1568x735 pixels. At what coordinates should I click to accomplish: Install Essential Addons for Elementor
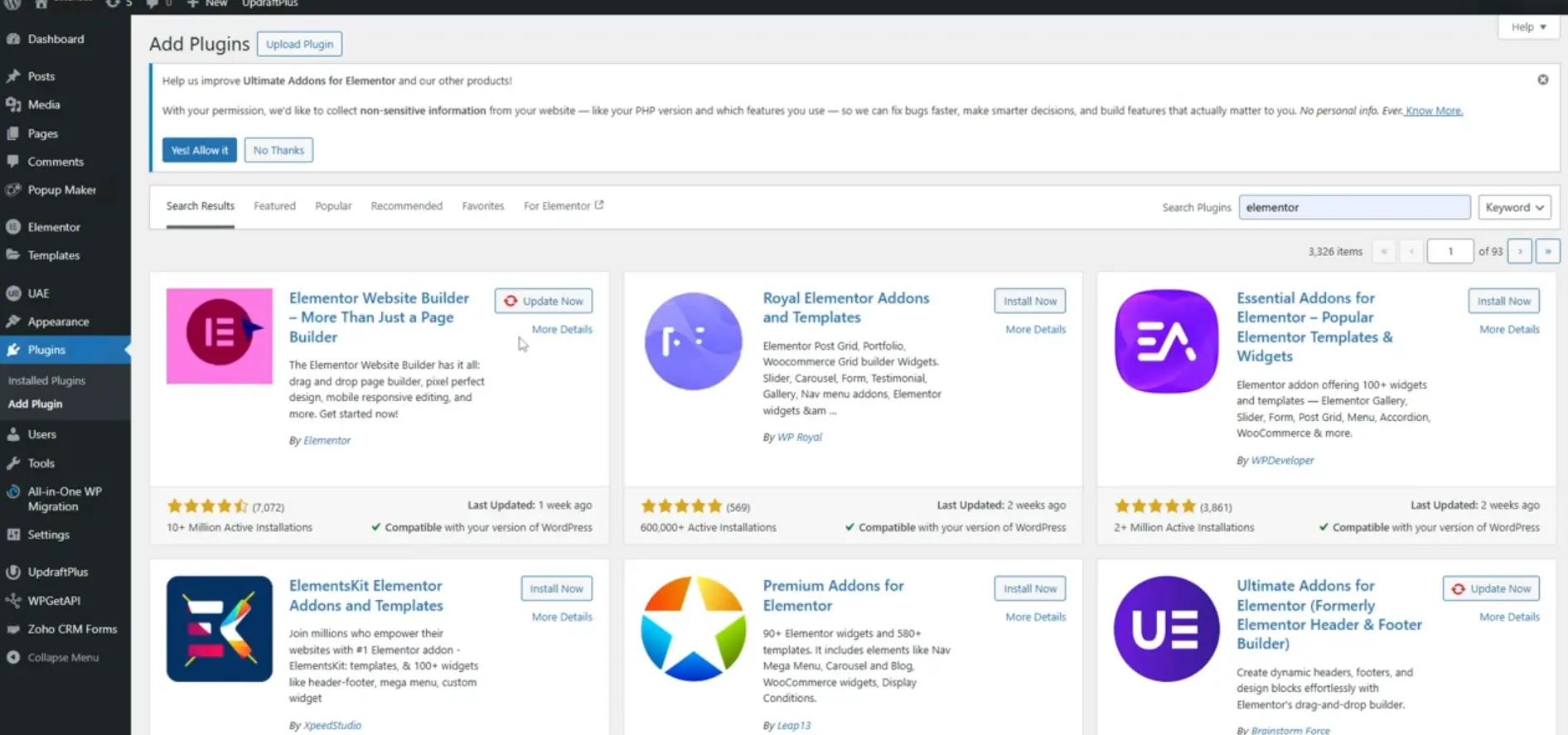pos(1503,301)
